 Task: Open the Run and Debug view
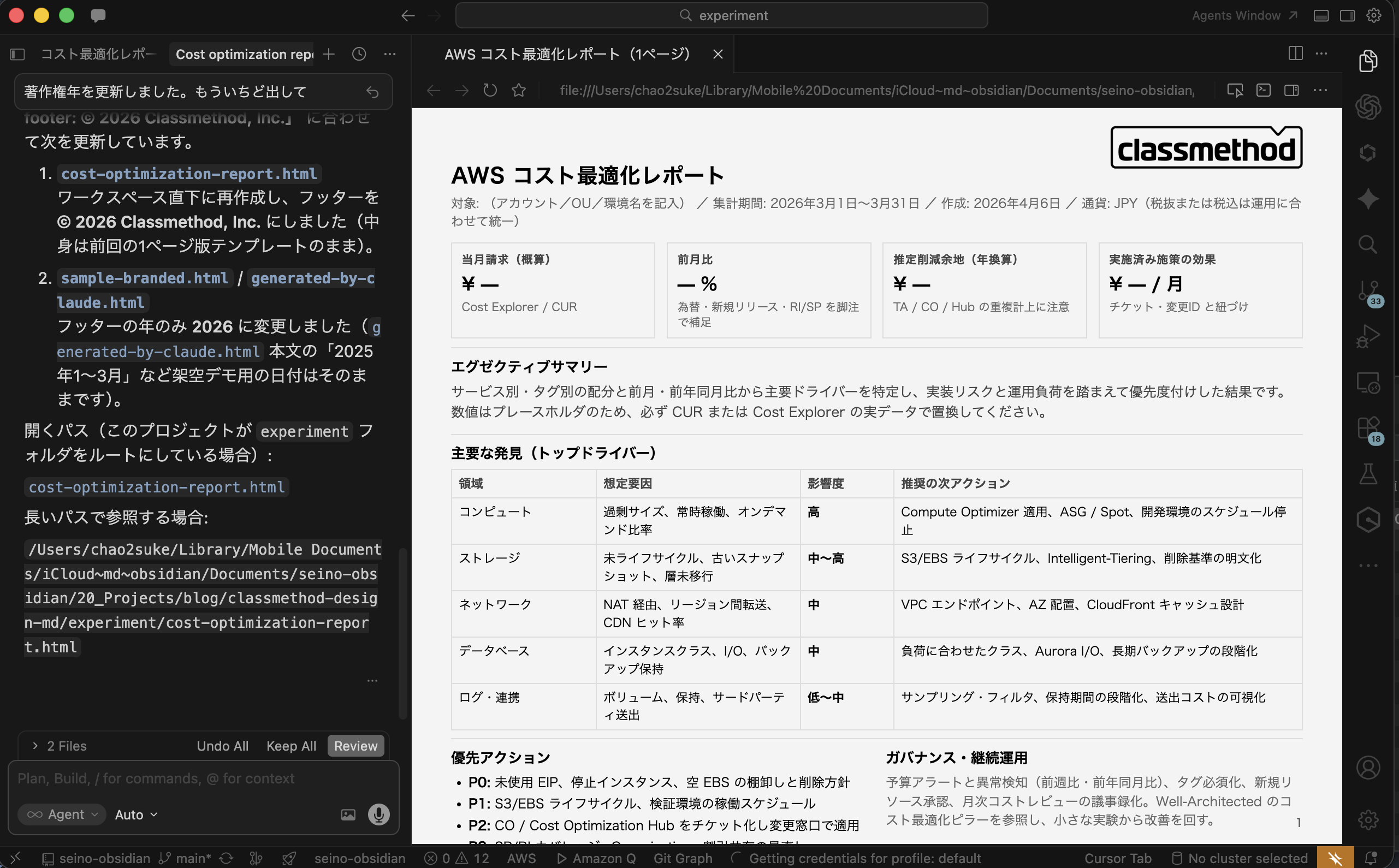point(1369,336)
